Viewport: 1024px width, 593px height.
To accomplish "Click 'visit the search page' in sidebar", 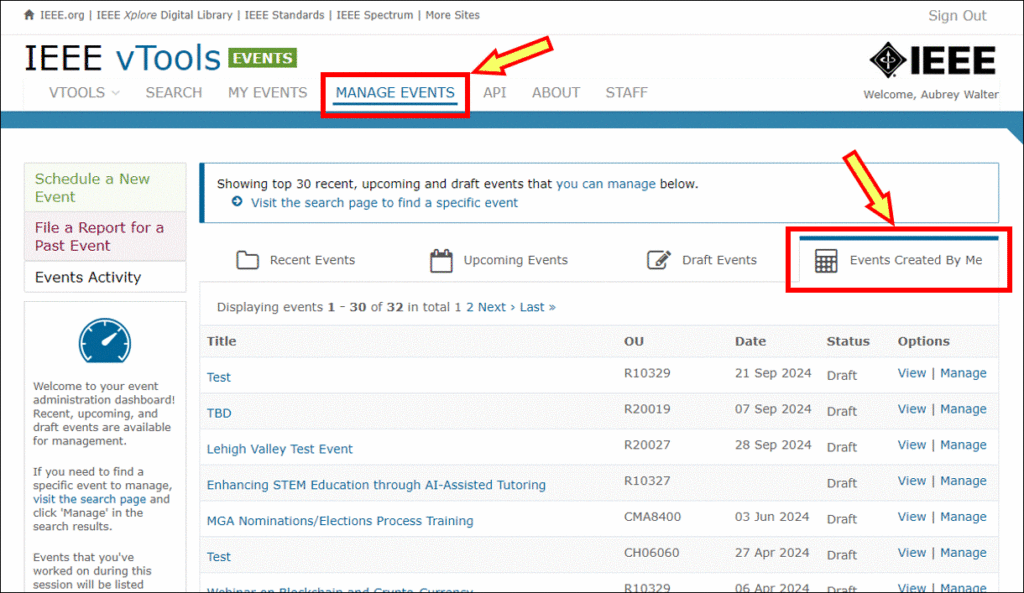I will pos(89,499).
